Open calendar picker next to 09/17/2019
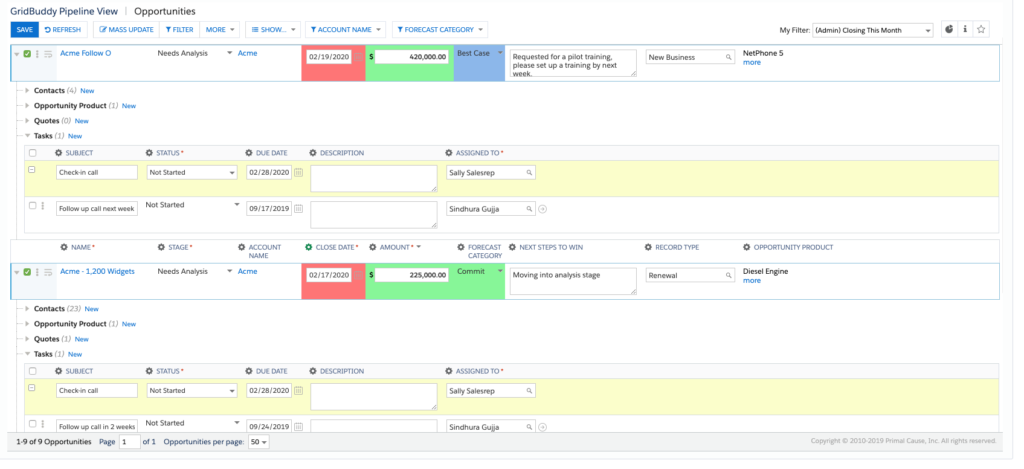 click(298, 209)
